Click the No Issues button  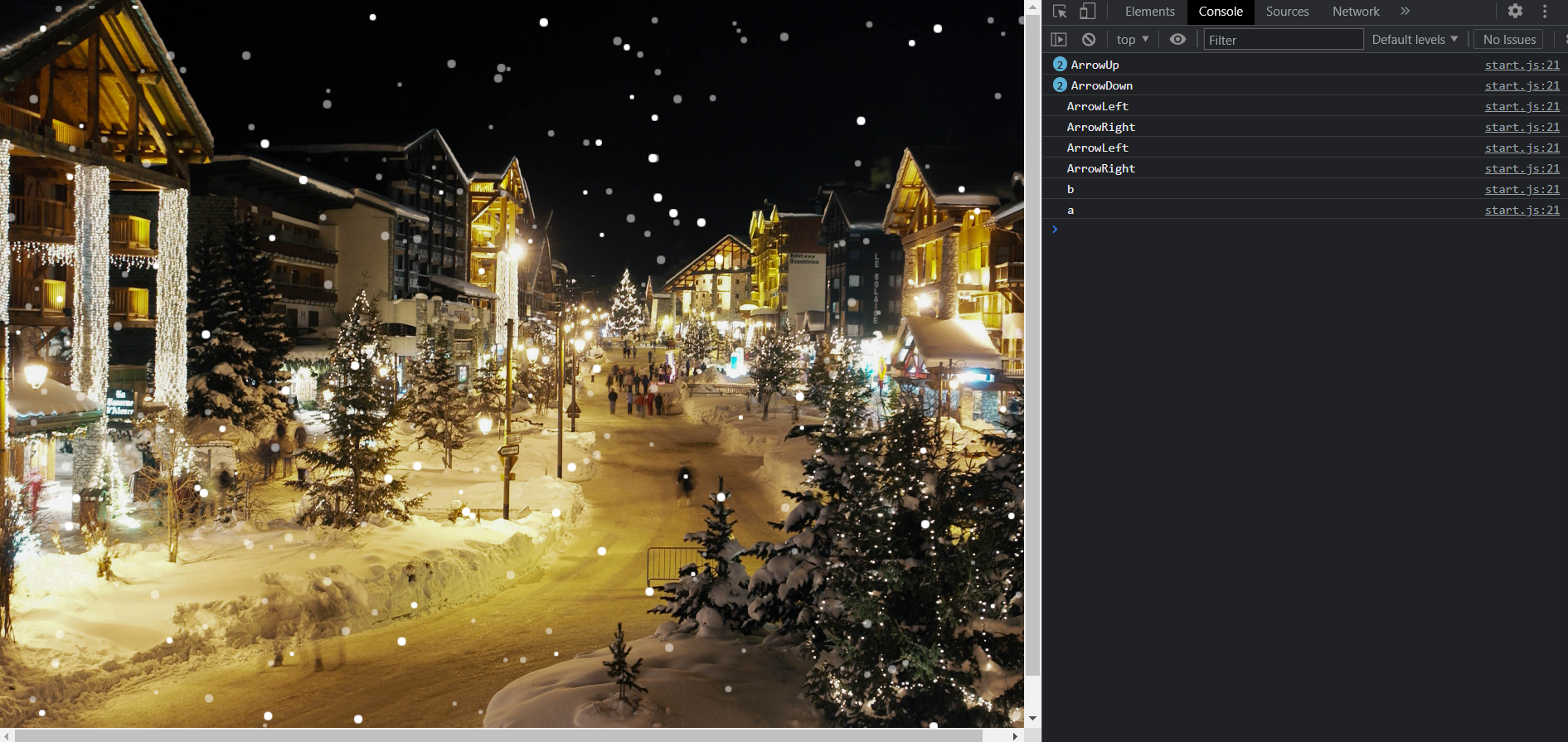coord(1509,39)
